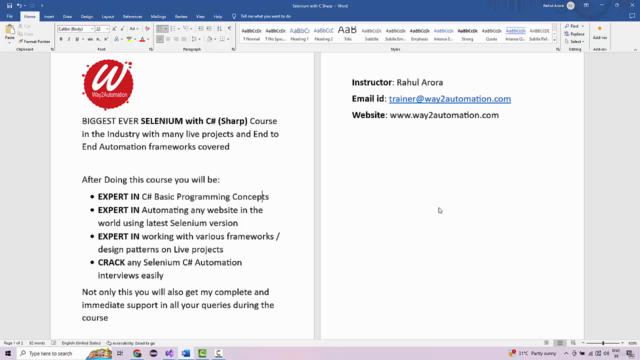
Task: Toggle show paragraph marks
Action: tap(229, 29)
